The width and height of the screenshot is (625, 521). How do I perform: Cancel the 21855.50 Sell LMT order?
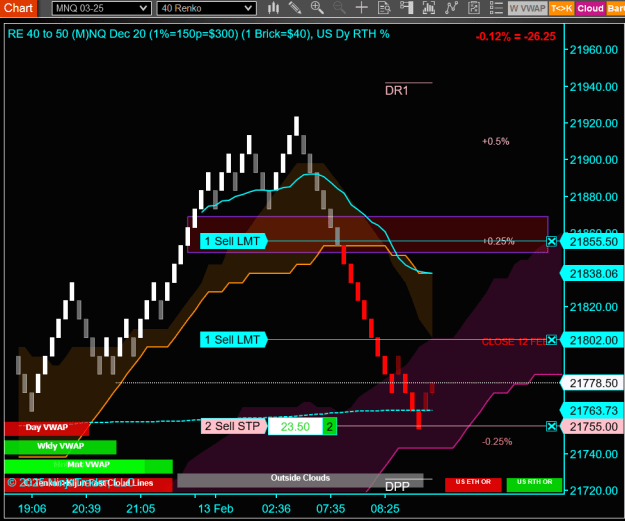tap(552, 241)
